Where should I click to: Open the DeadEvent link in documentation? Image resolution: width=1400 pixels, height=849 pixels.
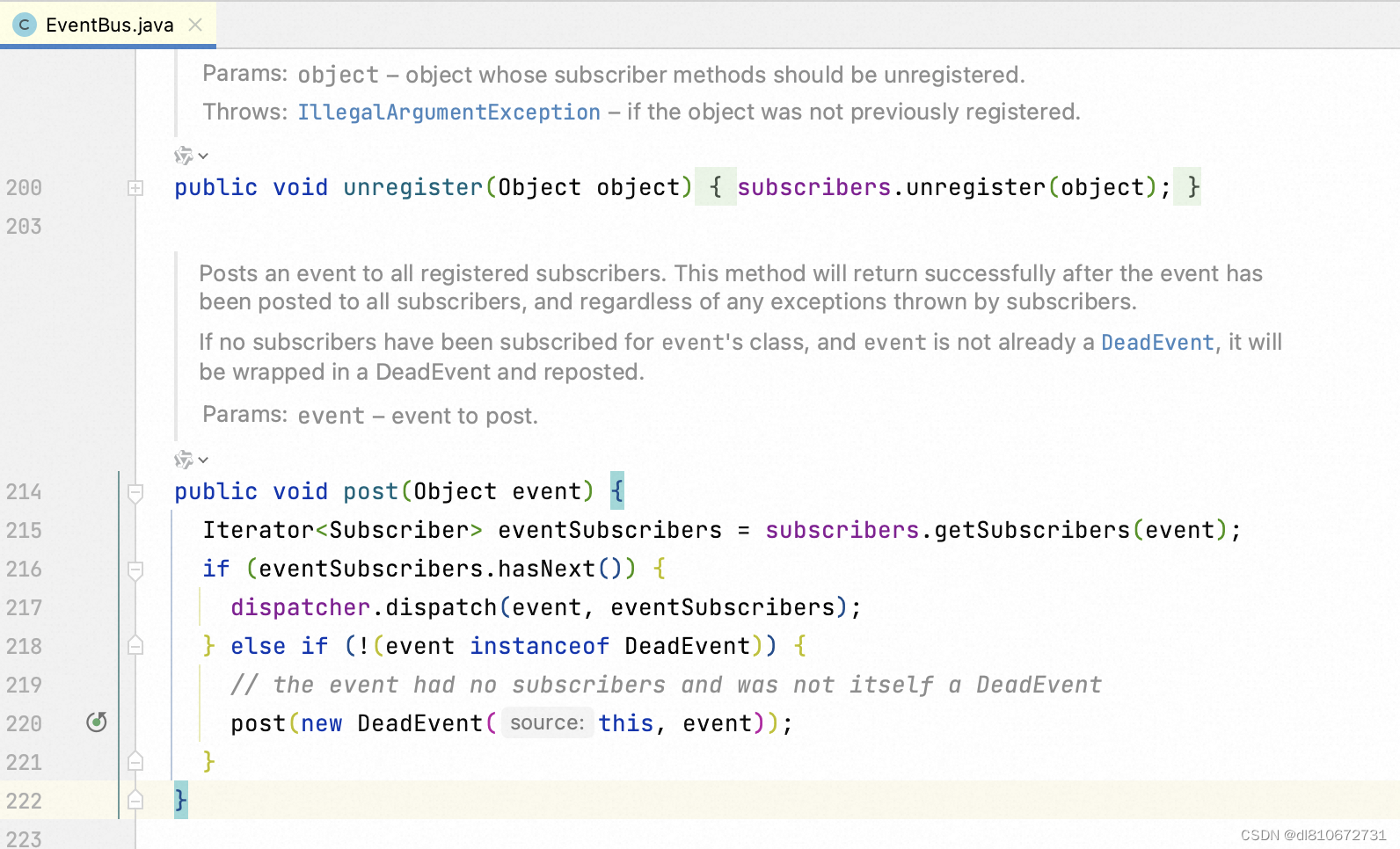tap(1157, 343)
